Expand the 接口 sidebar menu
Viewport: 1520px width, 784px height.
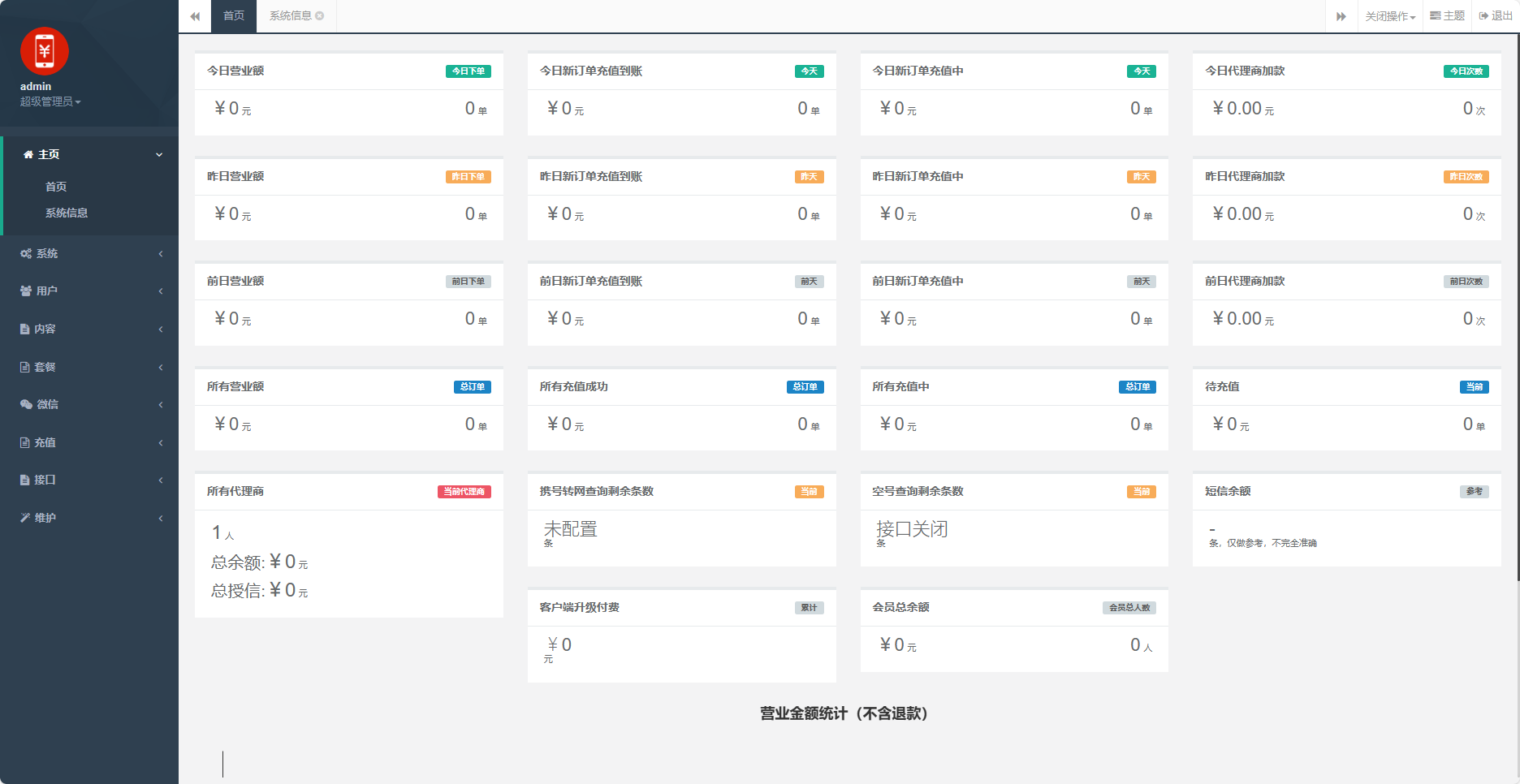pyautogui.click(x=89, y=480)
